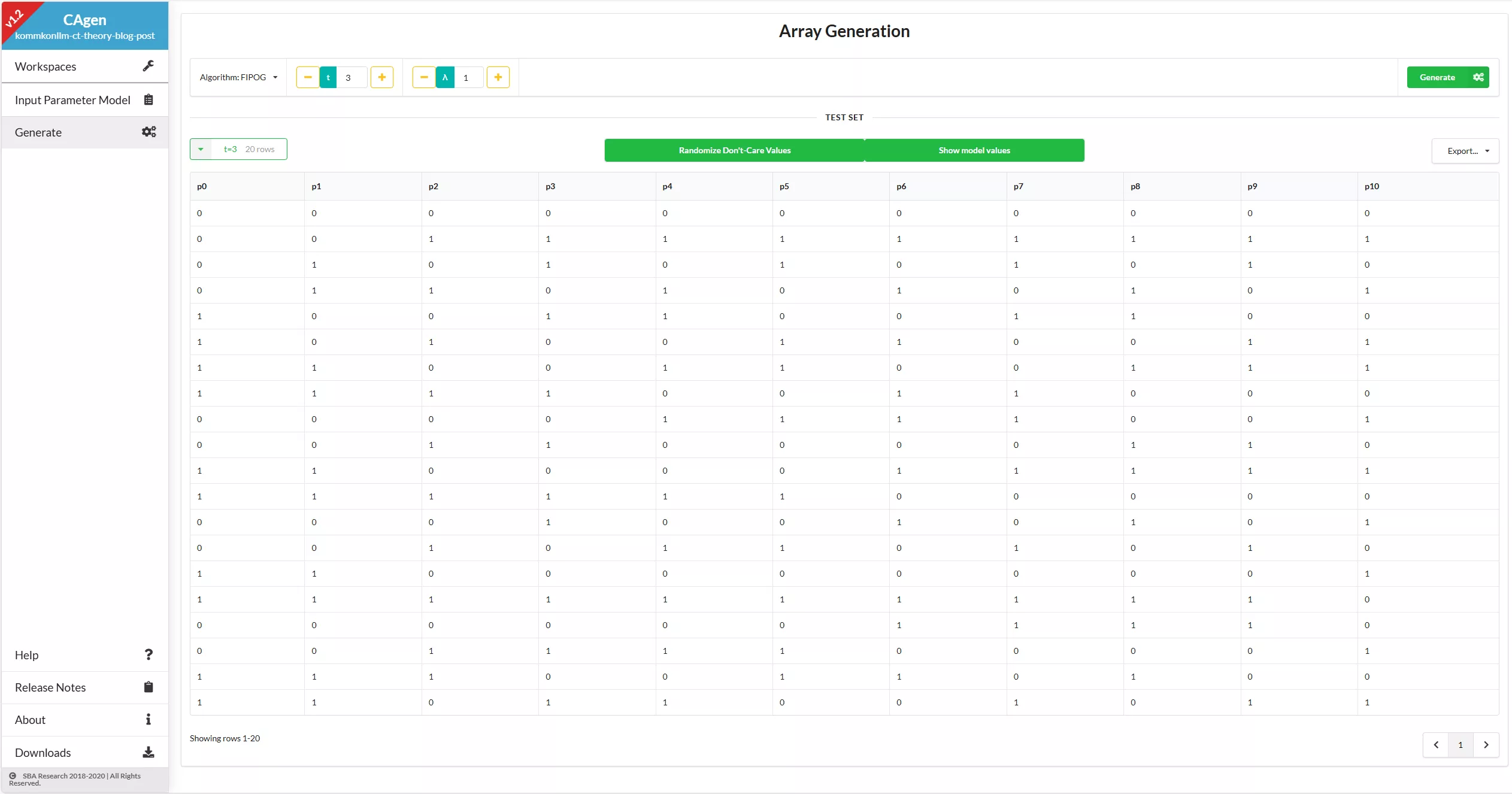Click Randomize Don't-Care Values
This screenshot has height=794, width=1512.
point(735,150)
